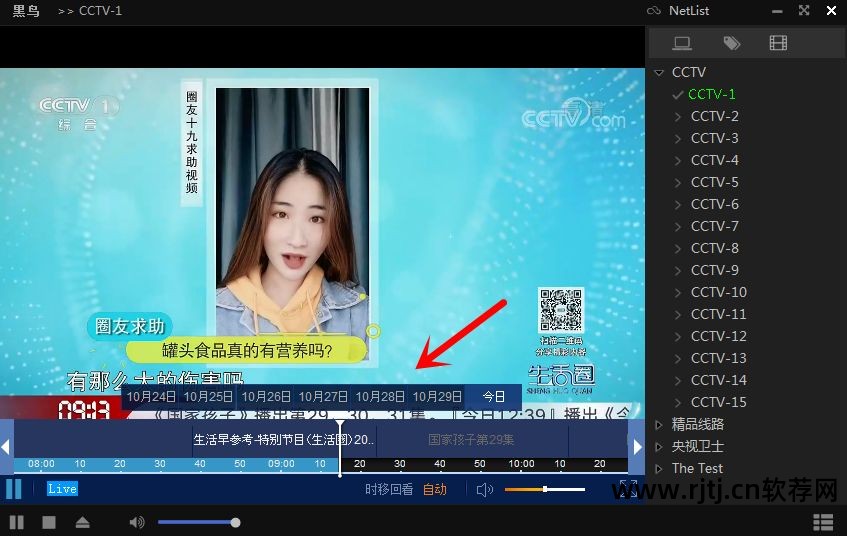Switch to channel CCTV-7

coord(715,226)
